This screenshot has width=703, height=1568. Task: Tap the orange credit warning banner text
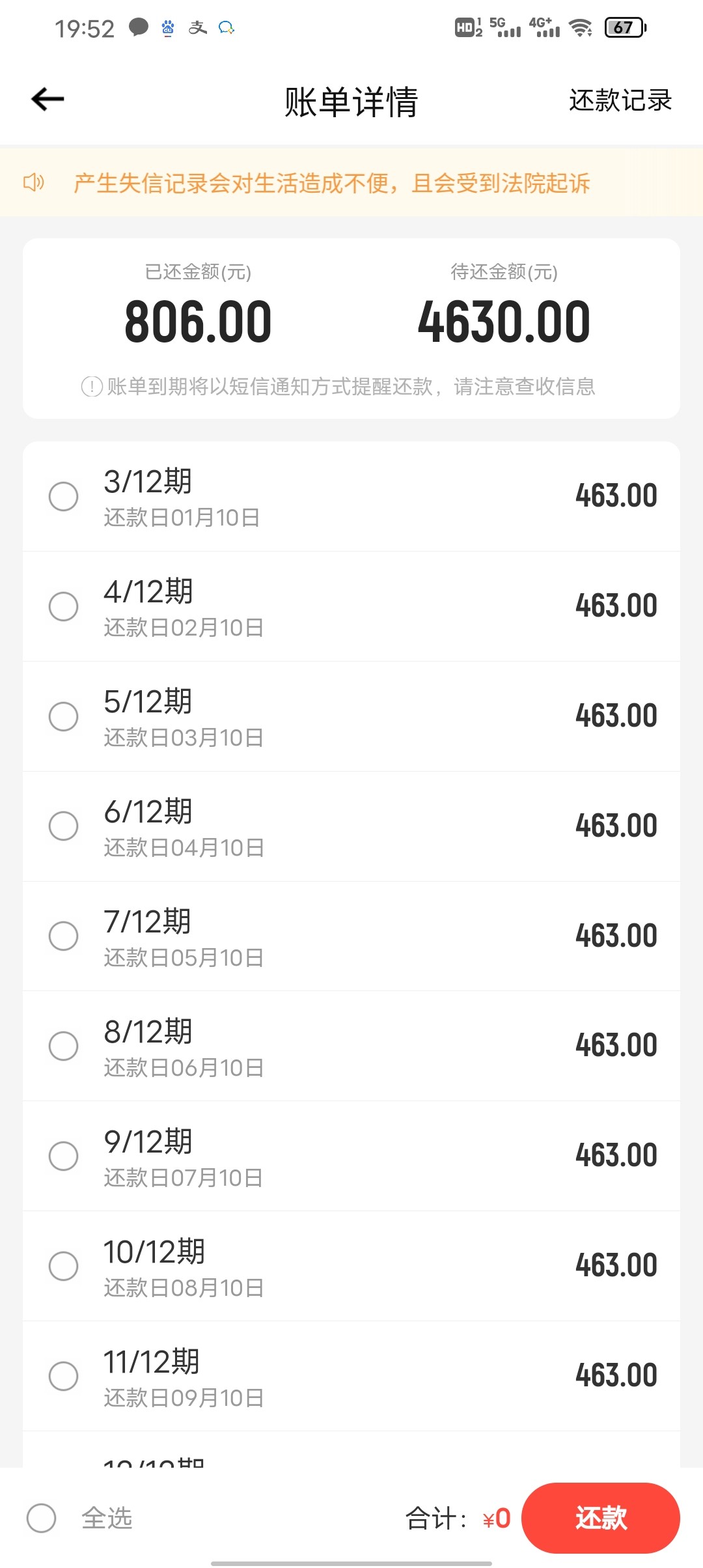click(x=331, y=183)
